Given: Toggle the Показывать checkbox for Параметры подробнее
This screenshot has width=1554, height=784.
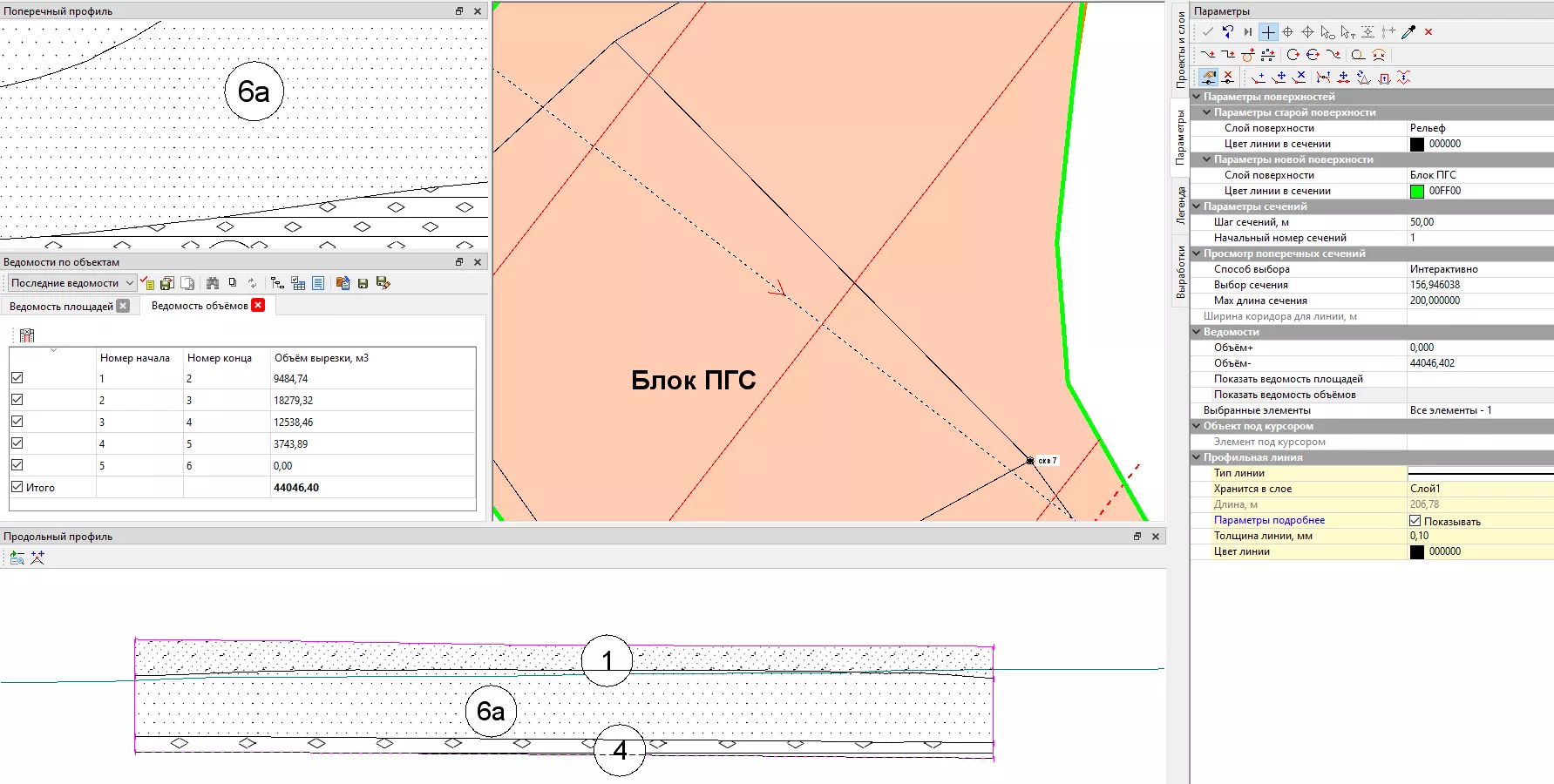Looking at the screenshot, I should pos(1415,521).
